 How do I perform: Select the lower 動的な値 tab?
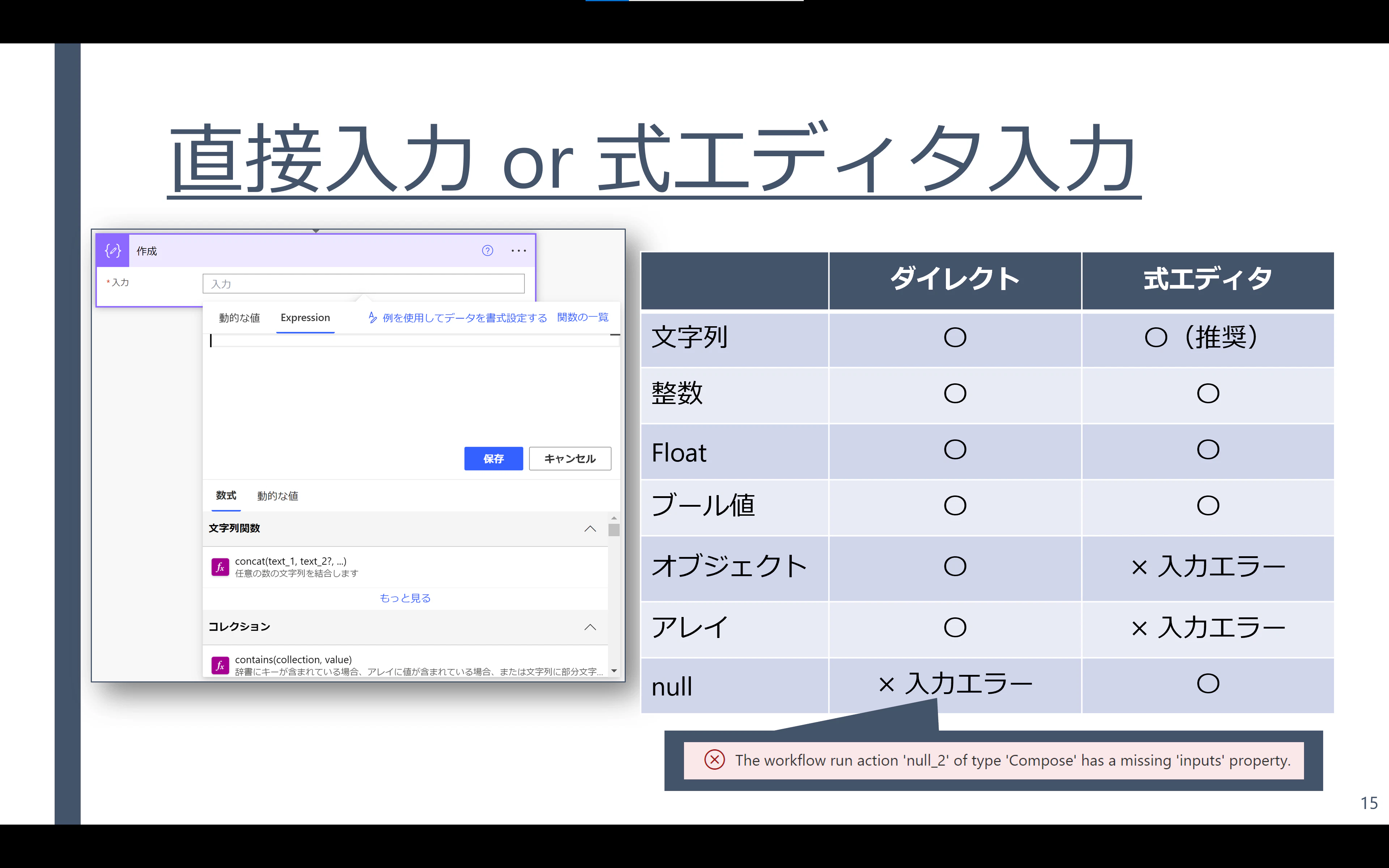click(278, 496)
